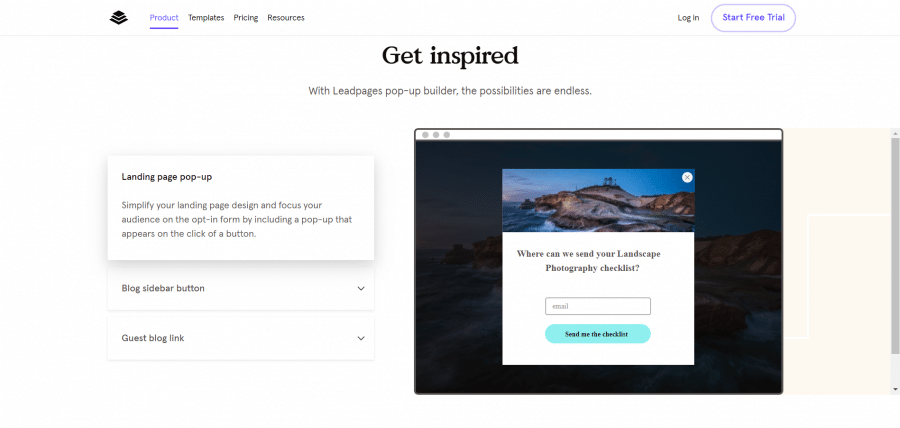The width and height of the screenshot is (900, 428).
Task: Go to the Pricing page
Action: click(246, 18)
